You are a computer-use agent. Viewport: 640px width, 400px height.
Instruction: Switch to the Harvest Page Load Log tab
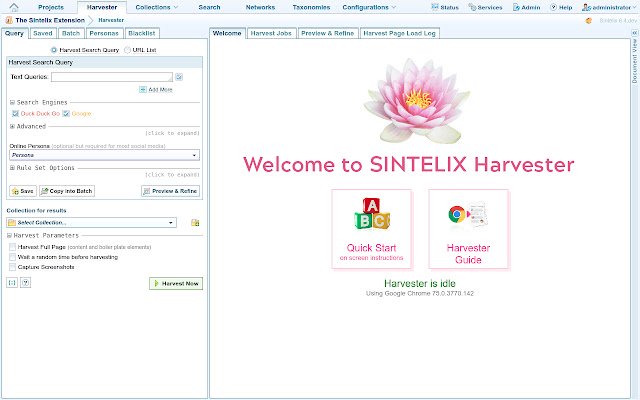tap(400, 33)
